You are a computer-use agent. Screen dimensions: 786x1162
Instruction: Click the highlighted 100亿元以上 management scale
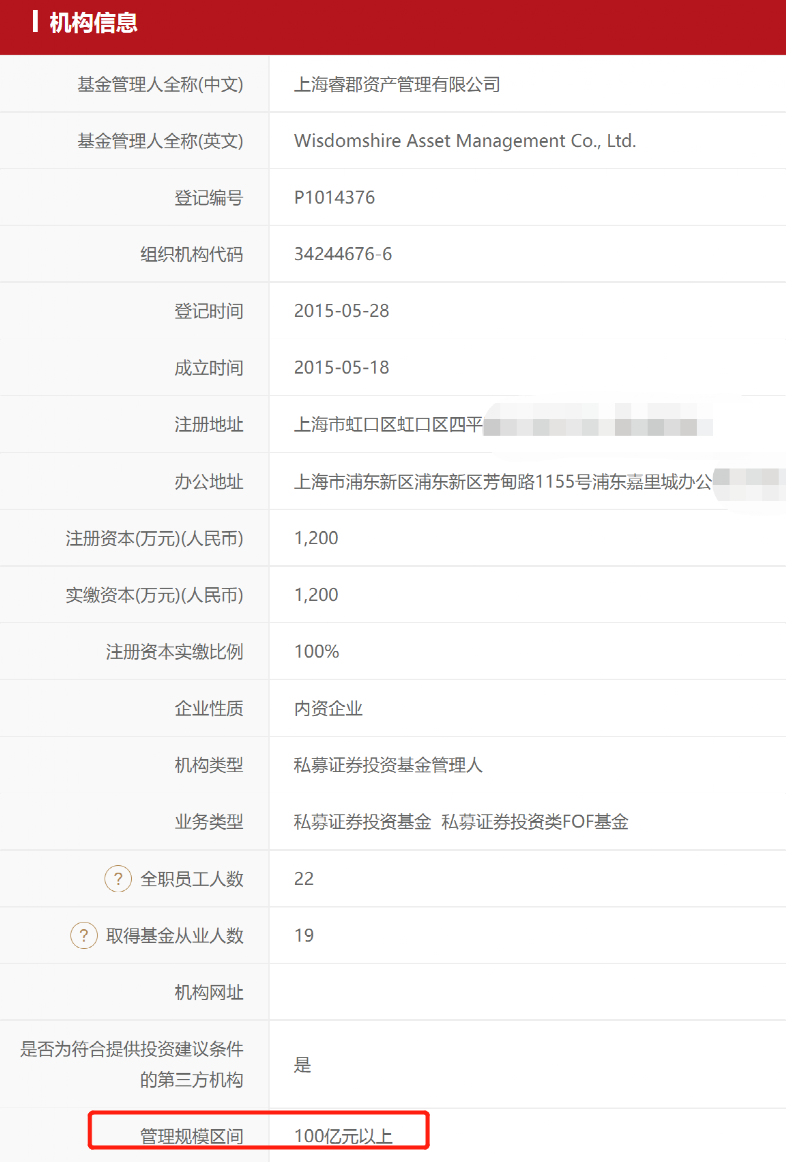click(343, 1136)
